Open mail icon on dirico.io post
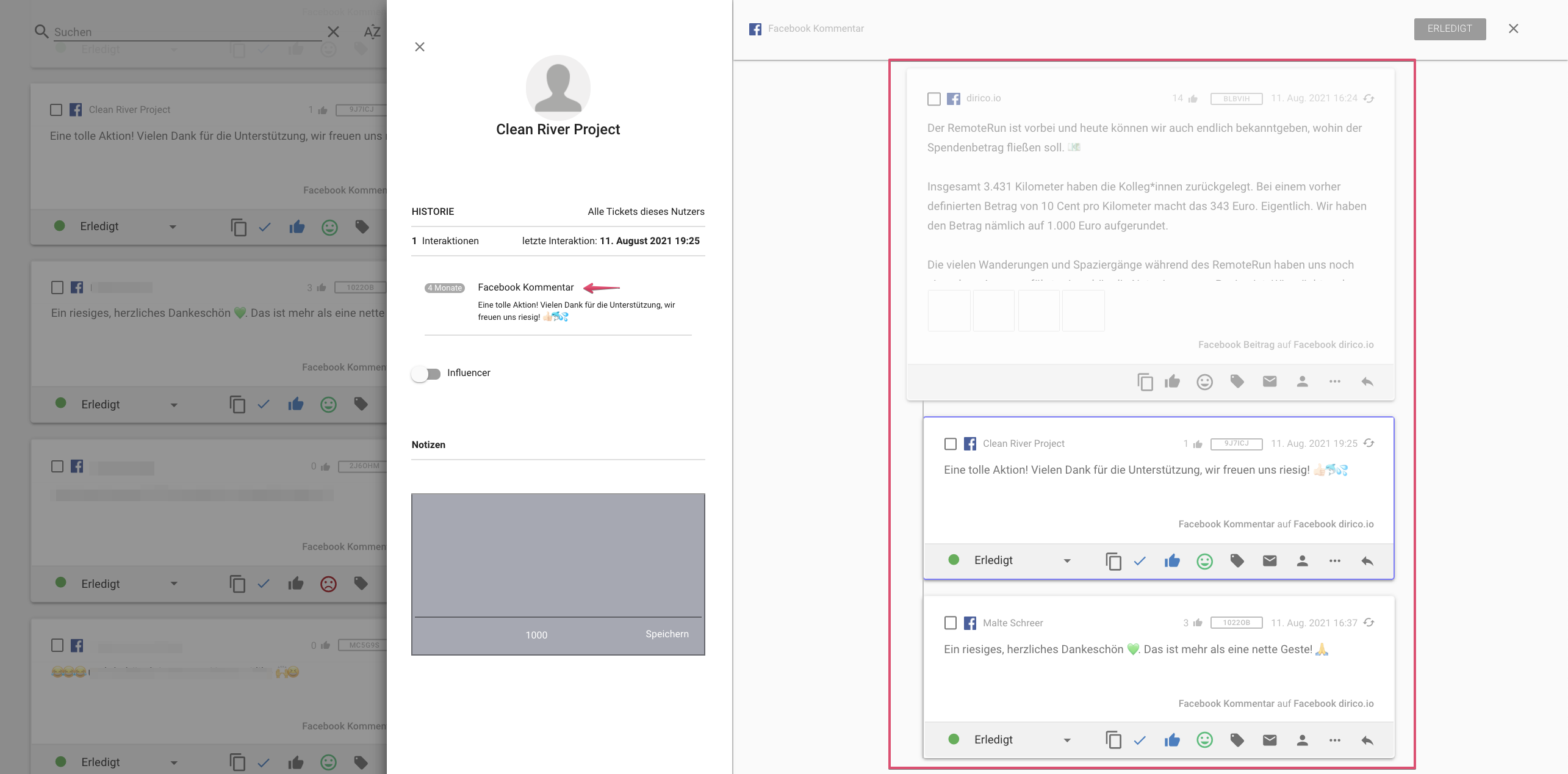Screen dimensions: 1568x774 point(1270,382)
